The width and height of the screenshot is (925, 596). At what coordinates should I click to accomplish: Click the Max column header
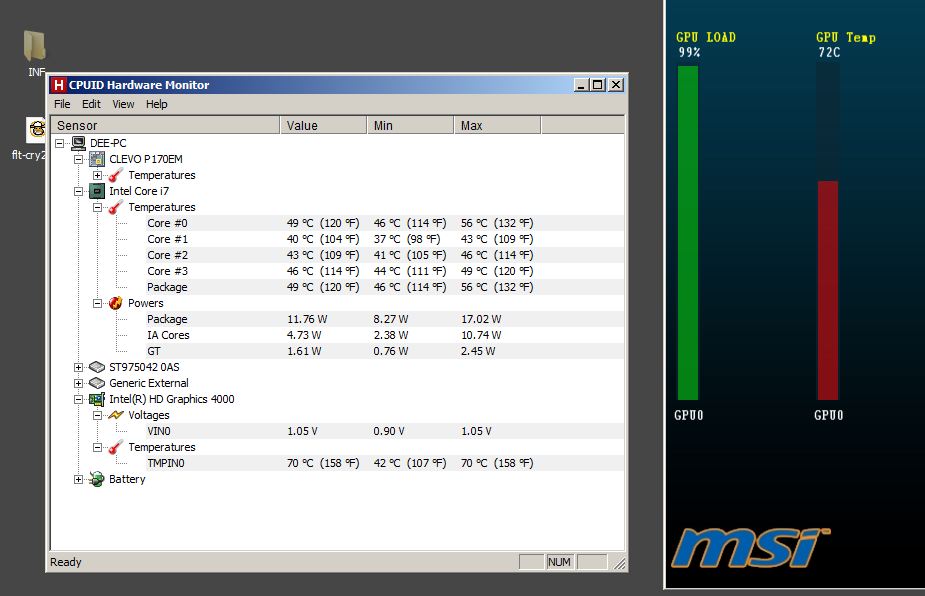[x=497, y=125]
